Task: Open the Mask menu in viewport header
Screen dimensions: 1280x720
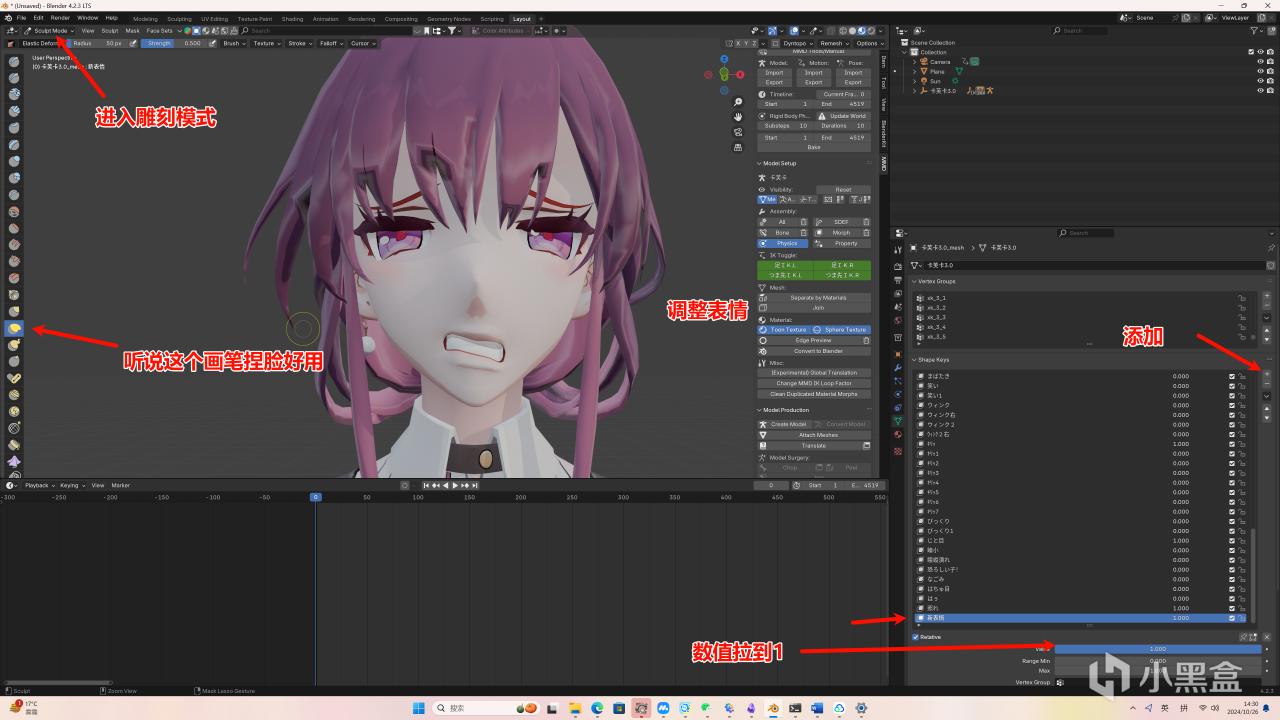Action: click(132, 31)
